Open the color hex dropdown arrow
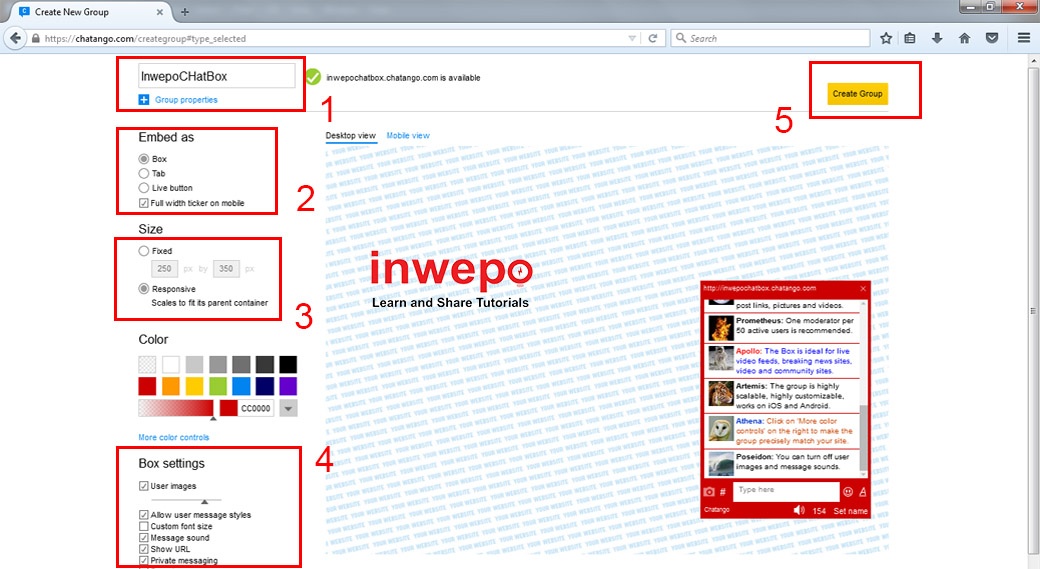The height and width of the screenshot is (569, 1040). pyautogui.click(x=288, y=409)
